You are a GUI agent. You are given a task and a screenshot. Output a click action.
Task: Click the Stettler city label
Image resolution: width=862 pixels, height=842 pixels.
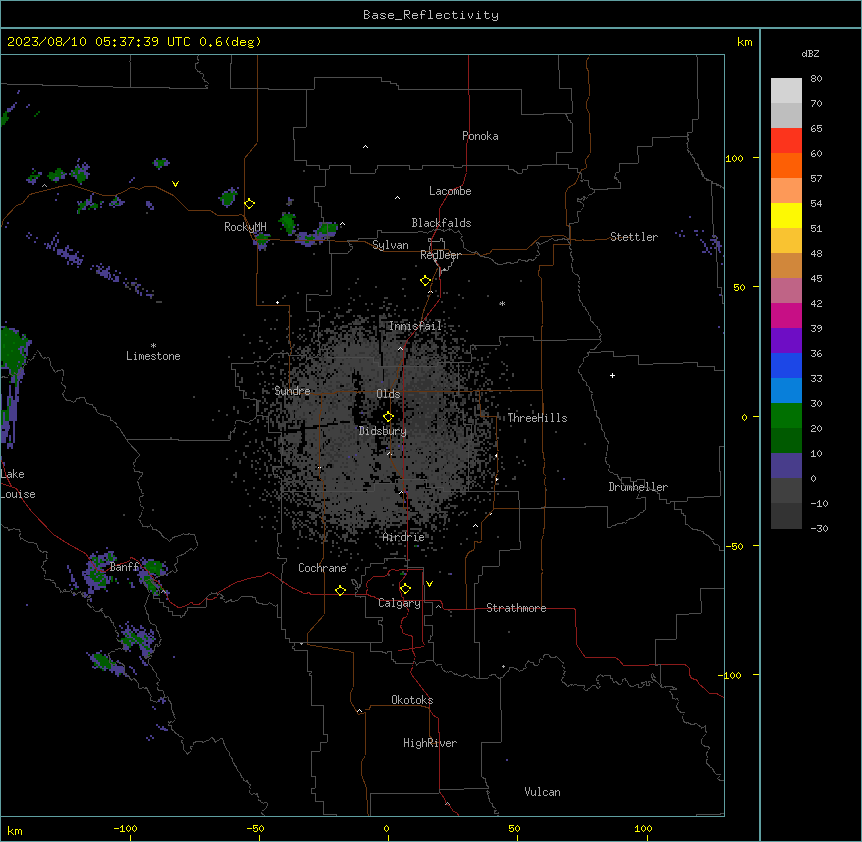coord(634,237)
